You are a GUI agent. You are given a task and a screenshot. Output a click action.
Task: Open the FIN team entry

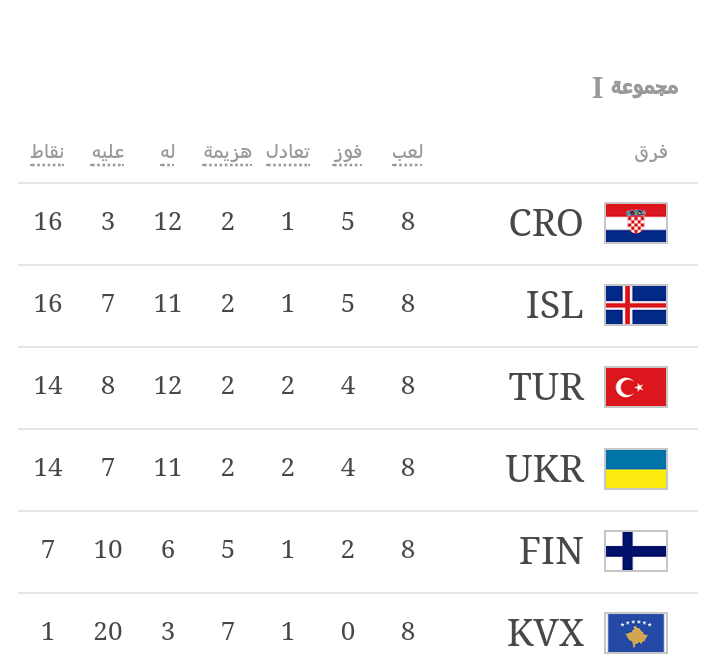click(x=551, y=551)
